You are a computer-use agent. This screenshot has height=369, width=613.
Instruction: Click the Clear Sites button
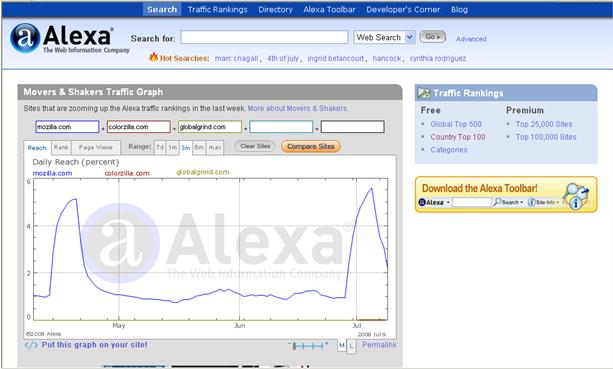click(255, 146)
